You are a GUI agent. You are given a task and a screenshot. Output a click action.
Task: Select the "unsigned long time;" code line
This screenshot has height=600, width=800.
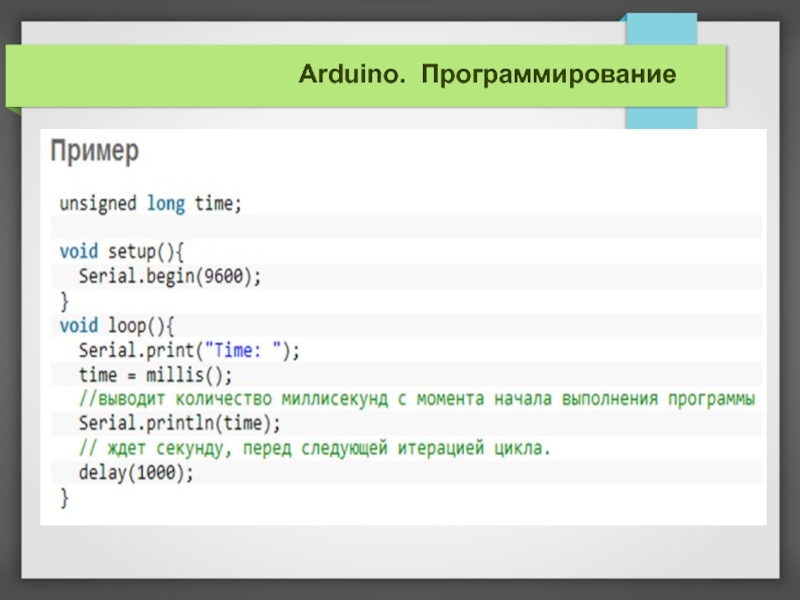tap(150, 203)
